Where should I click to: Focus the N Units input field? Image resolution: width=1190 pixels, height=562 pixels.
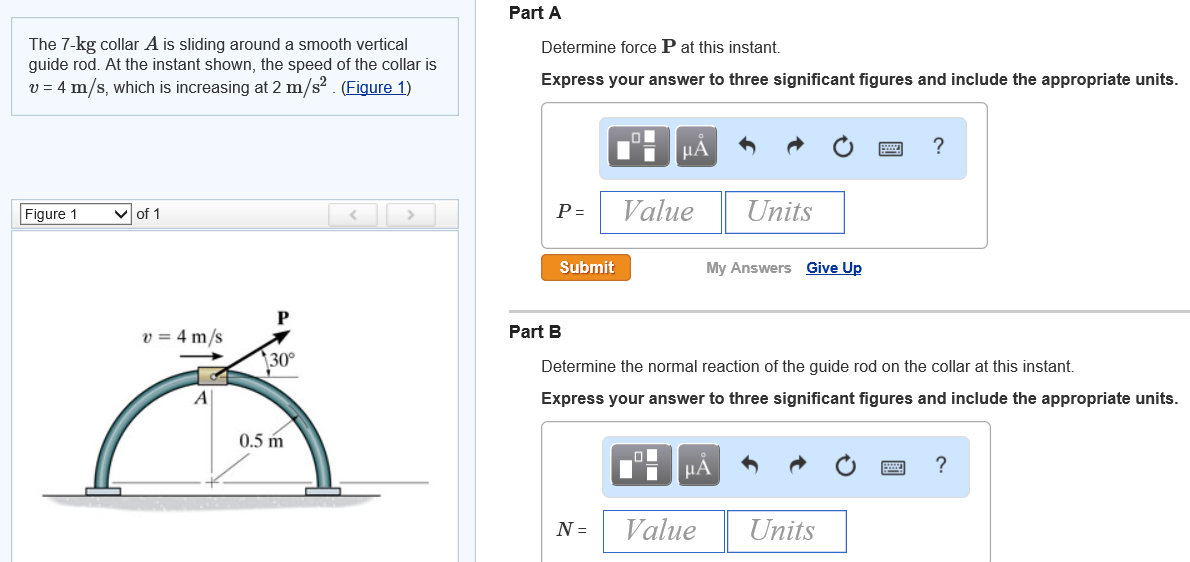pyautogui.click(x=786, y=531)
